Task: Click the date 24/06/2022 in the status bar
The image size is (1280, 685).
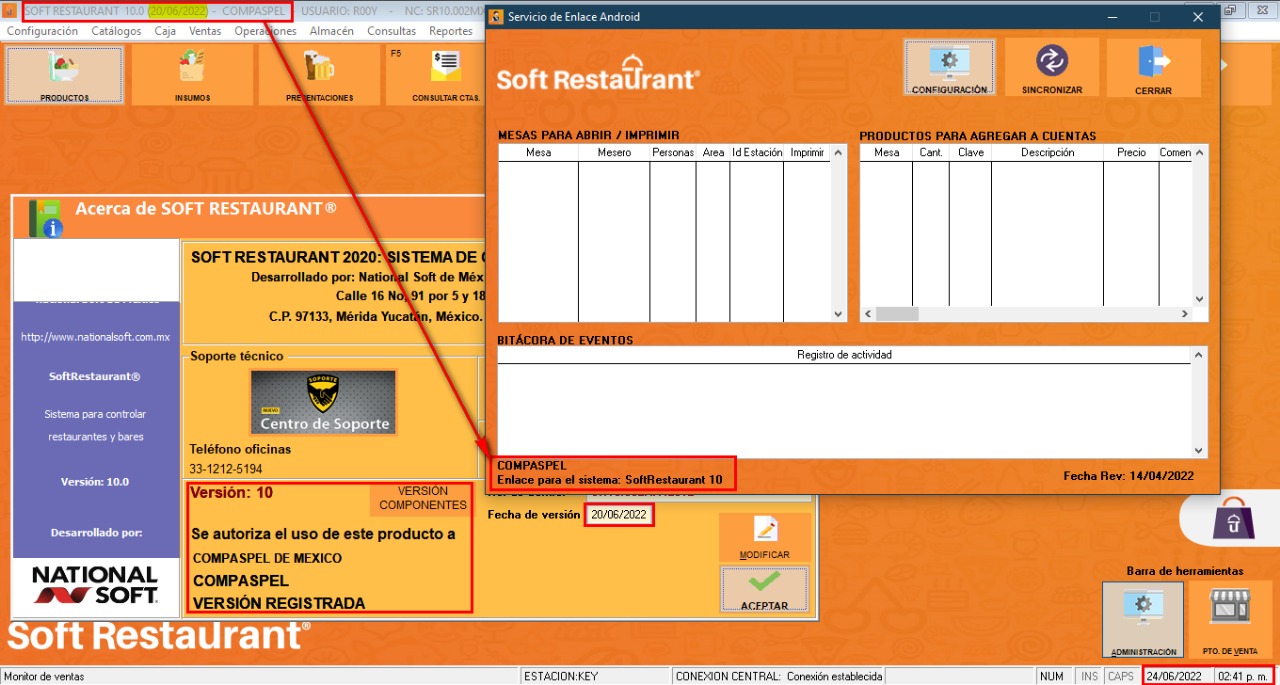Action: 1175,676
